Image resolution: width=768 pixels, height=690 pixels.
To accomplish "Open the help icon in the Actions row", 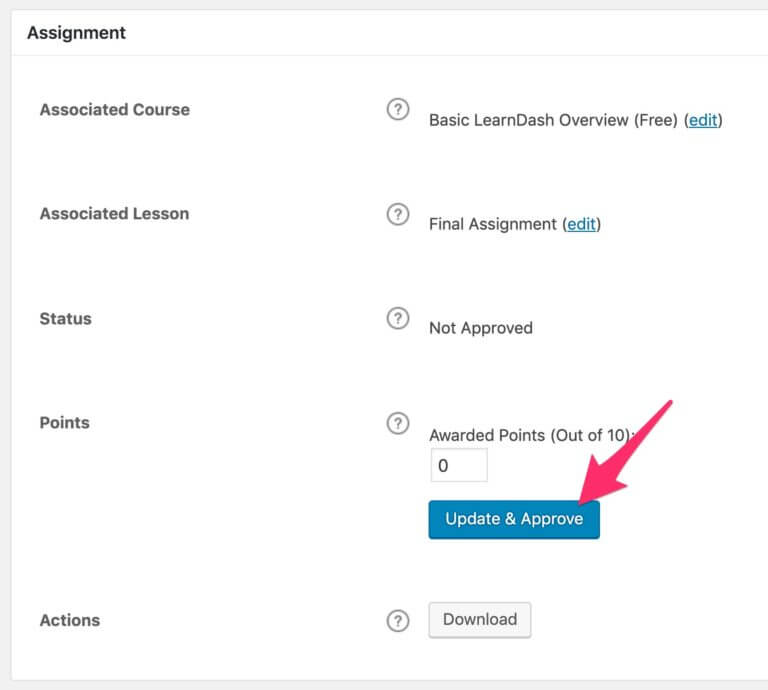I will 398,621.
